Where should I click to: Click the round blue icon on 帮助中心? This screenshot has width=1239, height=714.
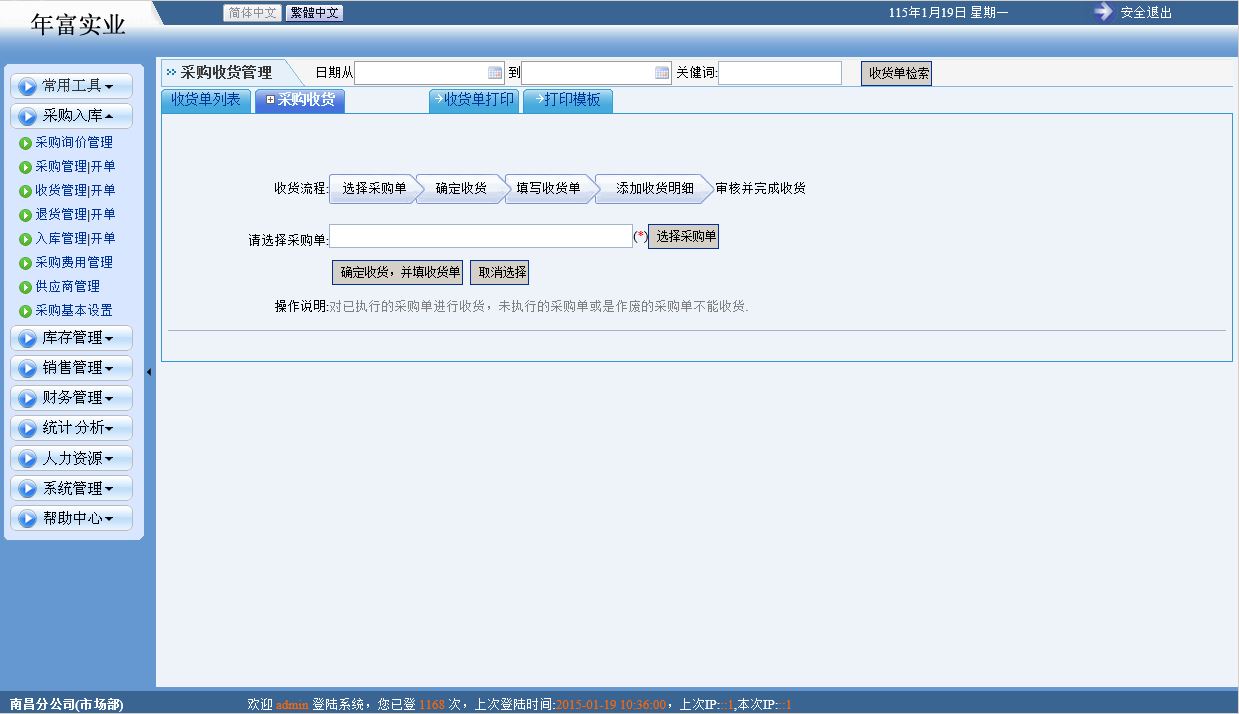[27, 519]
